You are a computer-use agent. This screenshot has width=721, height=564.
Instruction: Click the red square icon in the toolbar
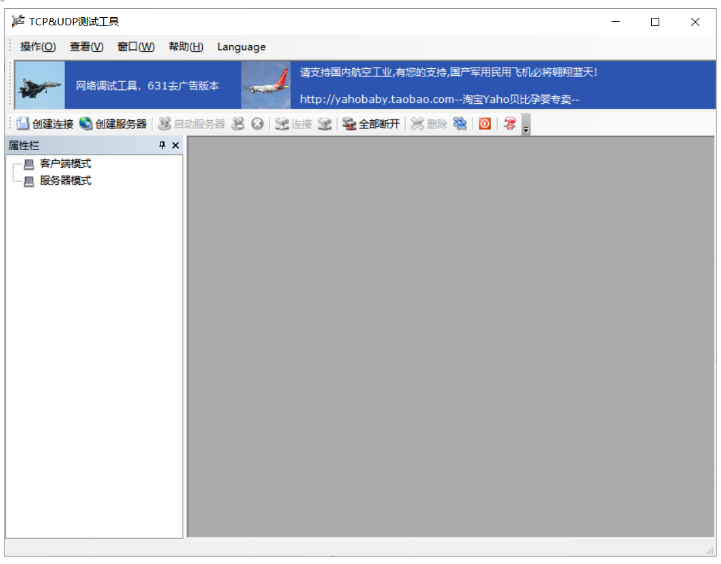(485, 124)
